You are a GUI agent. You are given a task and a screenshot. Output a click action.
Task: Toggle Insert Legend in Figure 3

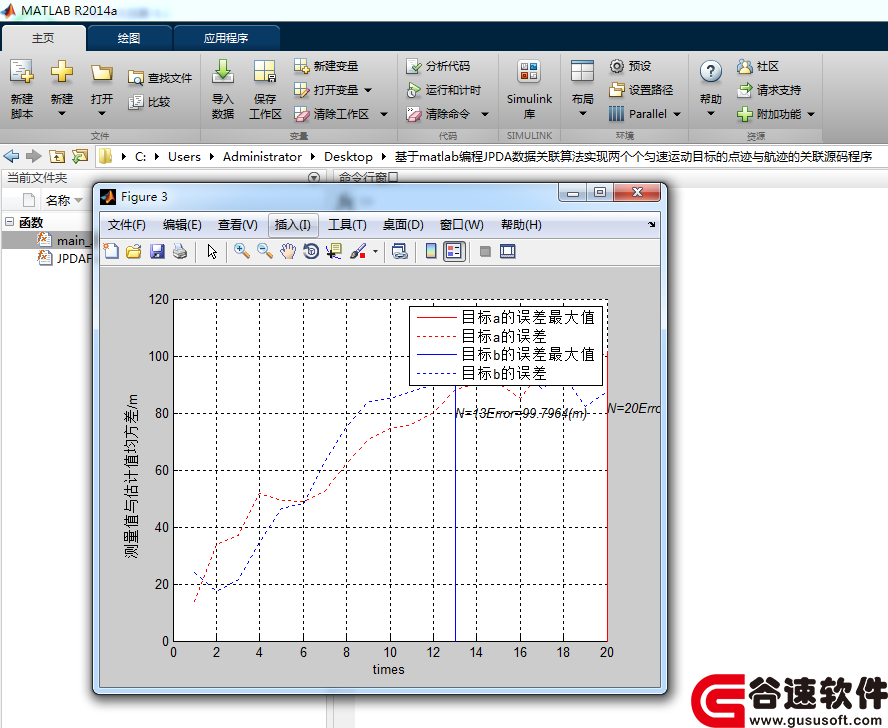coord(454,251)
